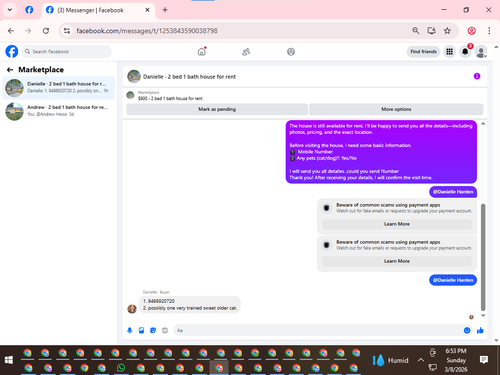Viewport: 500px width, 375px height.
Task: Click the second Learn More scam warning button
Action: pyautogui.click(x=397, y=261)
